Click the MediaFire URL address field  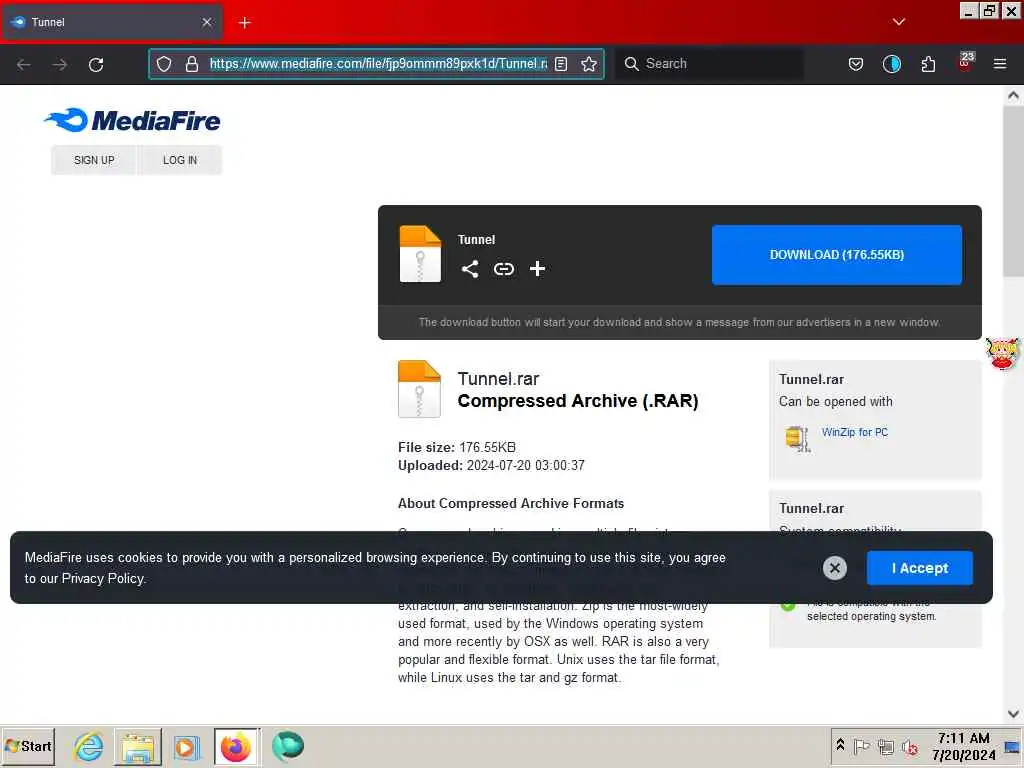point(378,64)
